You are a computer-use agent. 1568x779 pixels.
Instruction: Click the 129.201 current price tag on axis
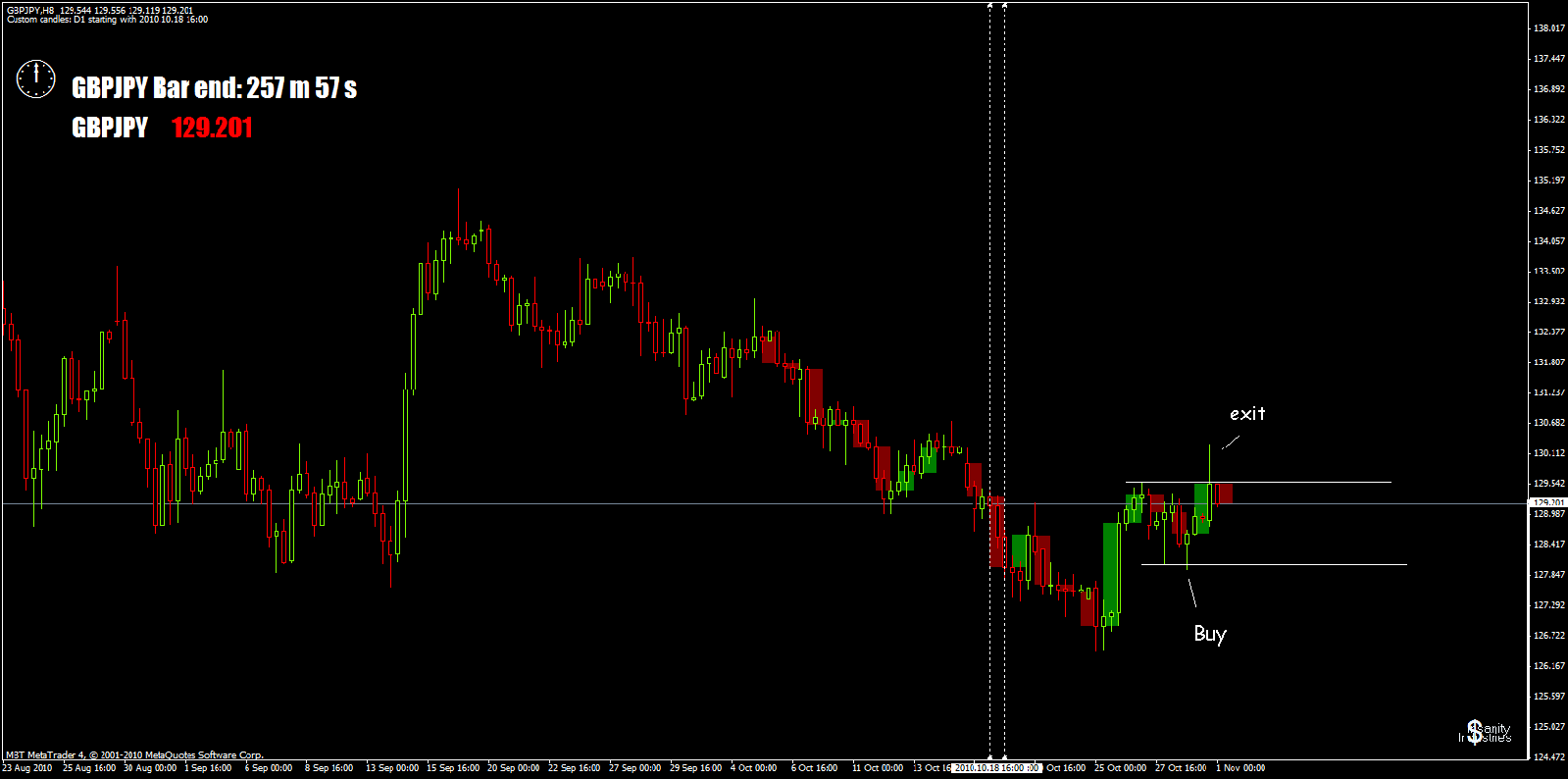[x=1548, y=502]
